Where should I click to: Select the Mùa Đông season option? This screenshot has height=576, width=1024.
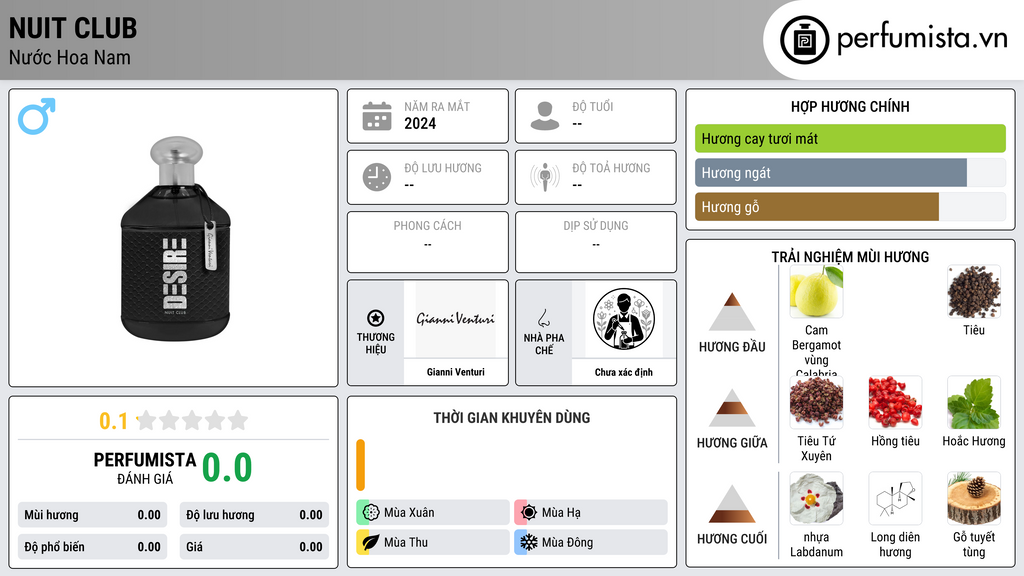click(591, 542)
